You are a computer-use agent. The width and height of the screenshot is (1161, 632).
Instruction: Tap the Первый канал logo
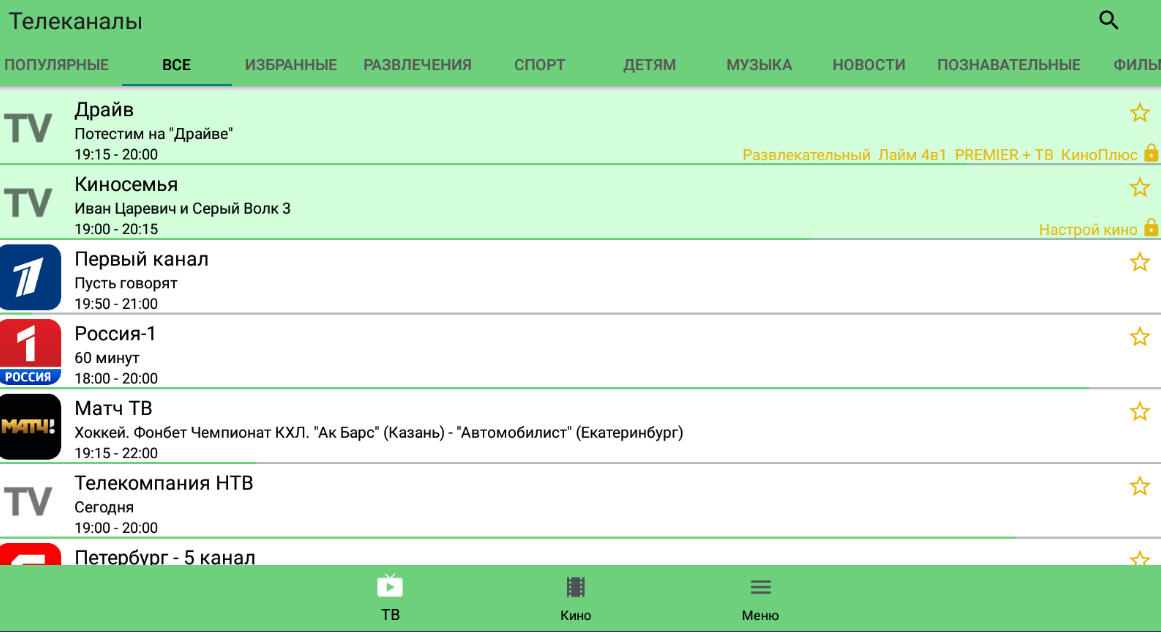[x=30, y=277]
